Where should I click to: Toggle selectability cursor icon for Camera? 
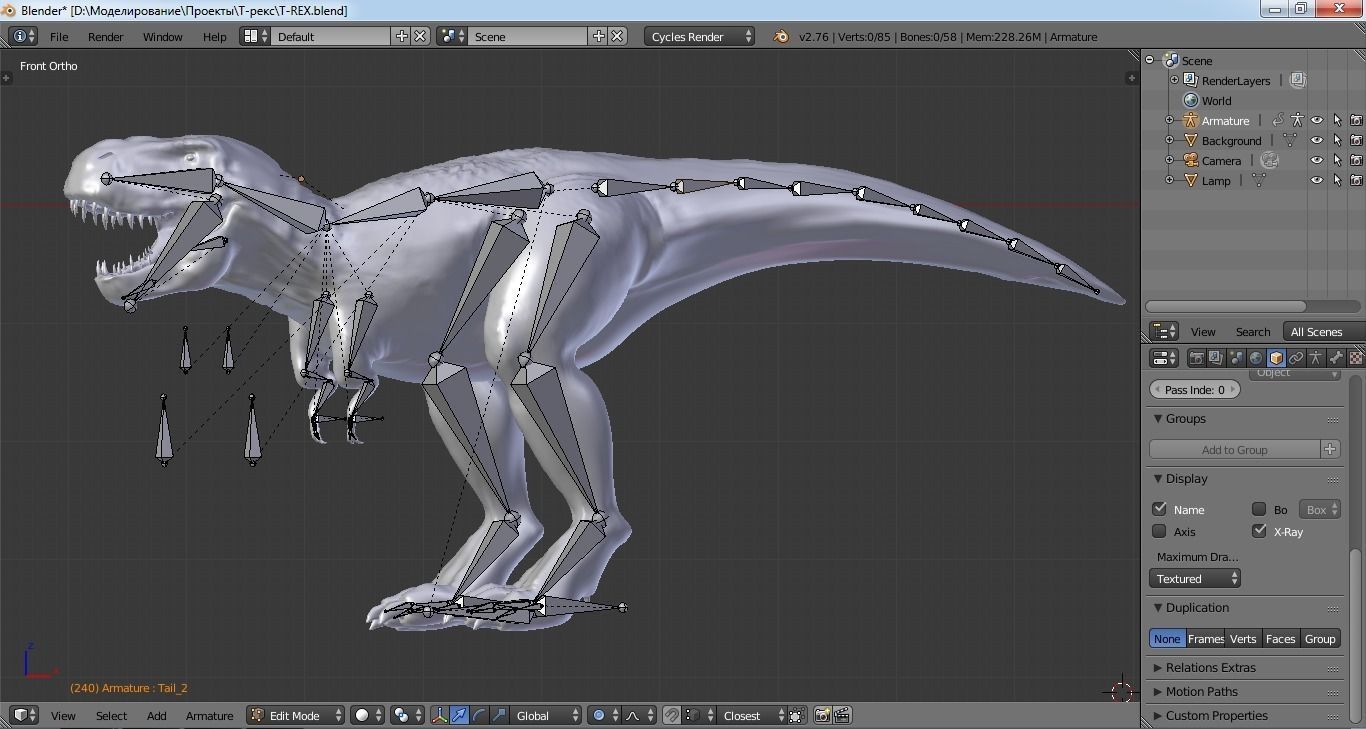[1337, 160]
